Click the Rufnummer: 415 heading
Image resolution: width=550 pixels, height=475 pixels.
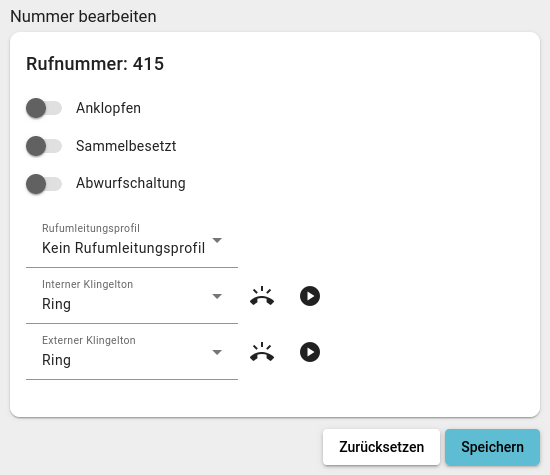tap(95, 64)
